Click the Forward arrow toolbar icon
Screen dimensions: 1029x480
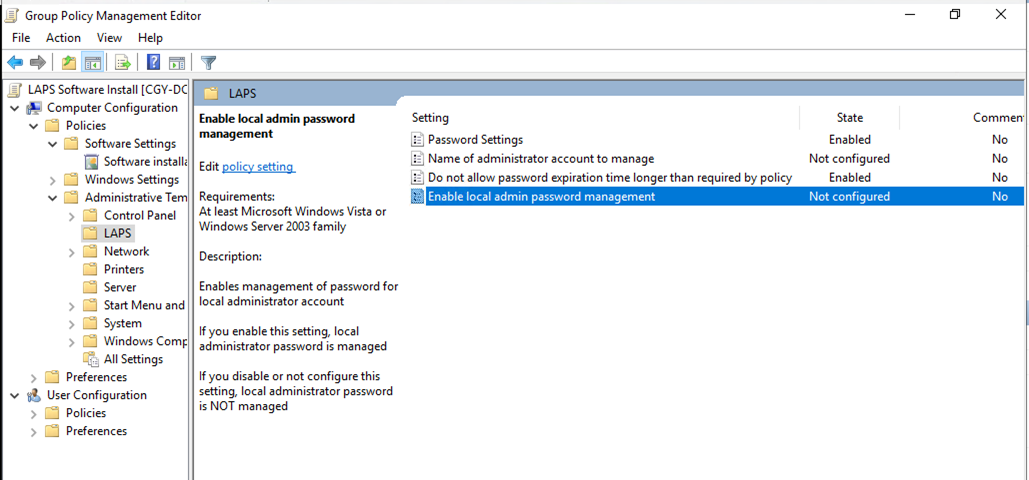(38, 62)
